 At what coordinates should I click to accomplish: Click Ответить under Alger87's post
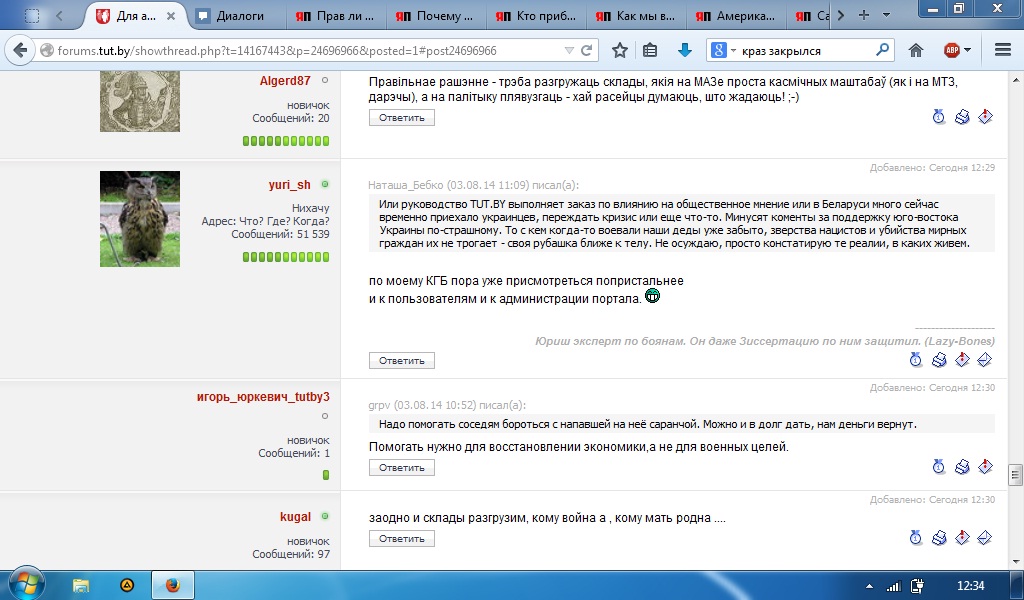[402, 118]
